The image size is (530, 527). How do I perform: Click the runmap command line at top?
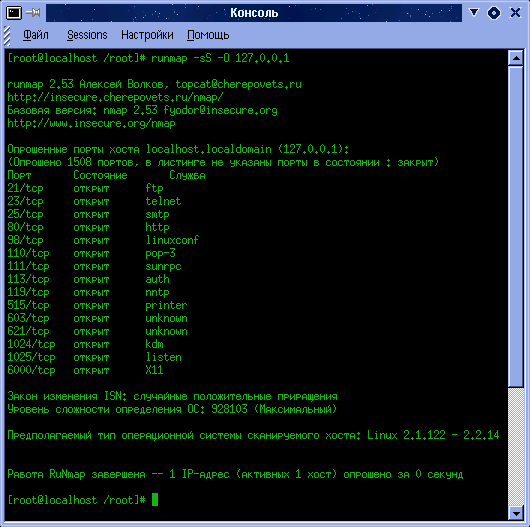(148, 58)
